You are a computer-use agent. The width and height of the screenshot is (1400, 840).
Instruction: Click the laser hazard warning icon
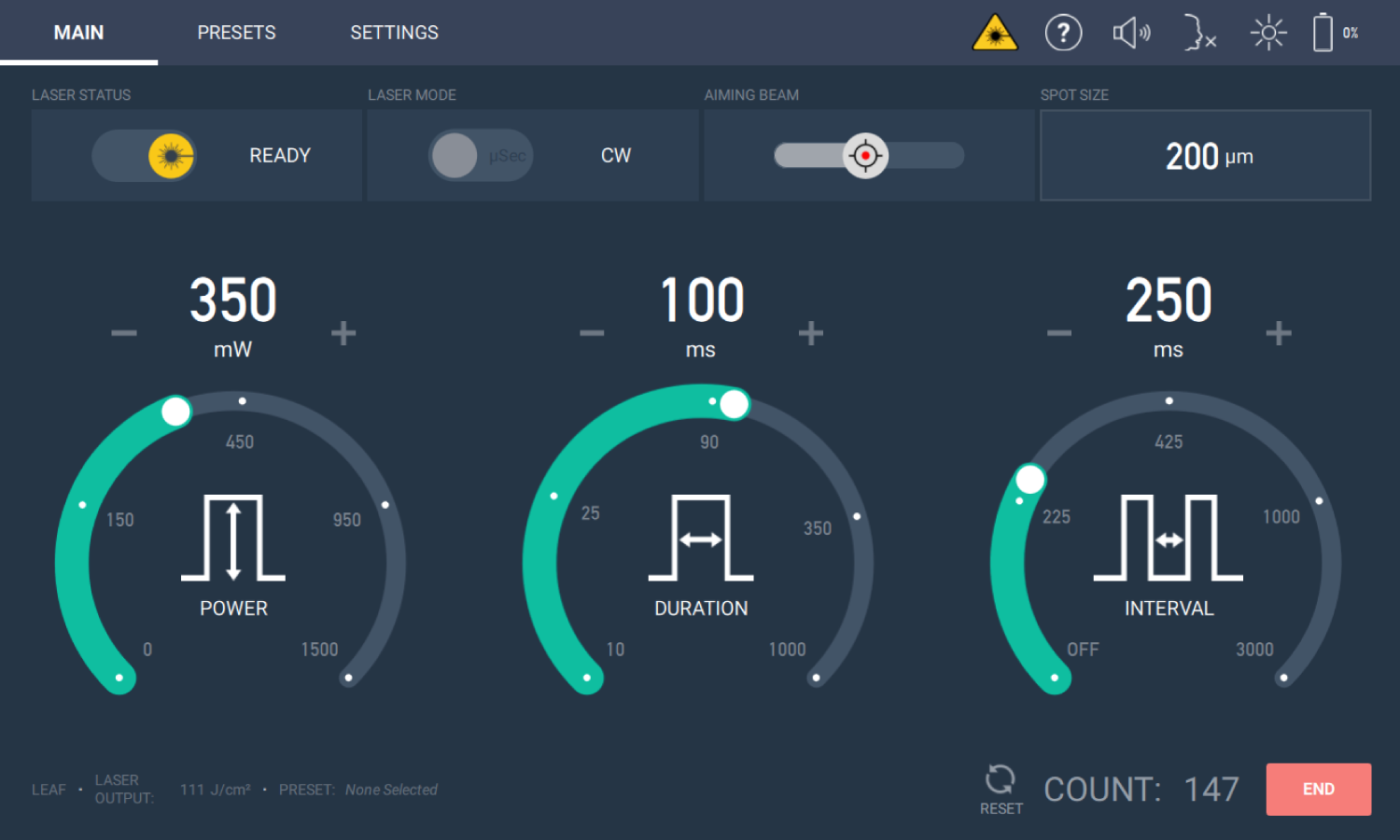(x=995, y=32)
